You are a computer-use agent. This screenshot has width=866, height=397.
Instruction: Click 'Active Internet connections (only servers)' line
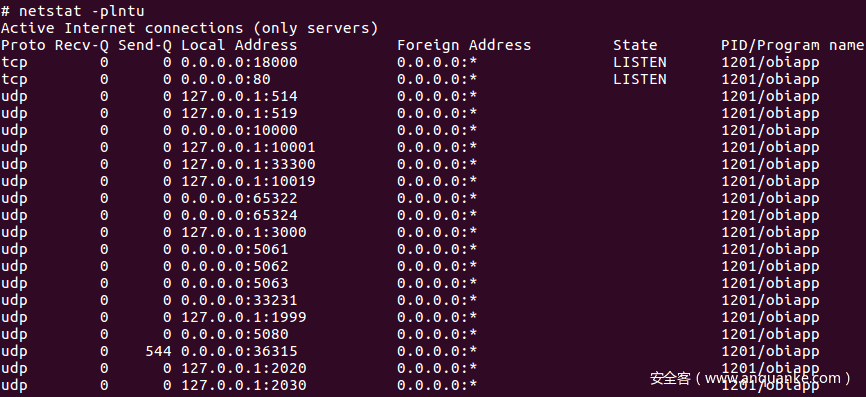[x=189, y=28]
